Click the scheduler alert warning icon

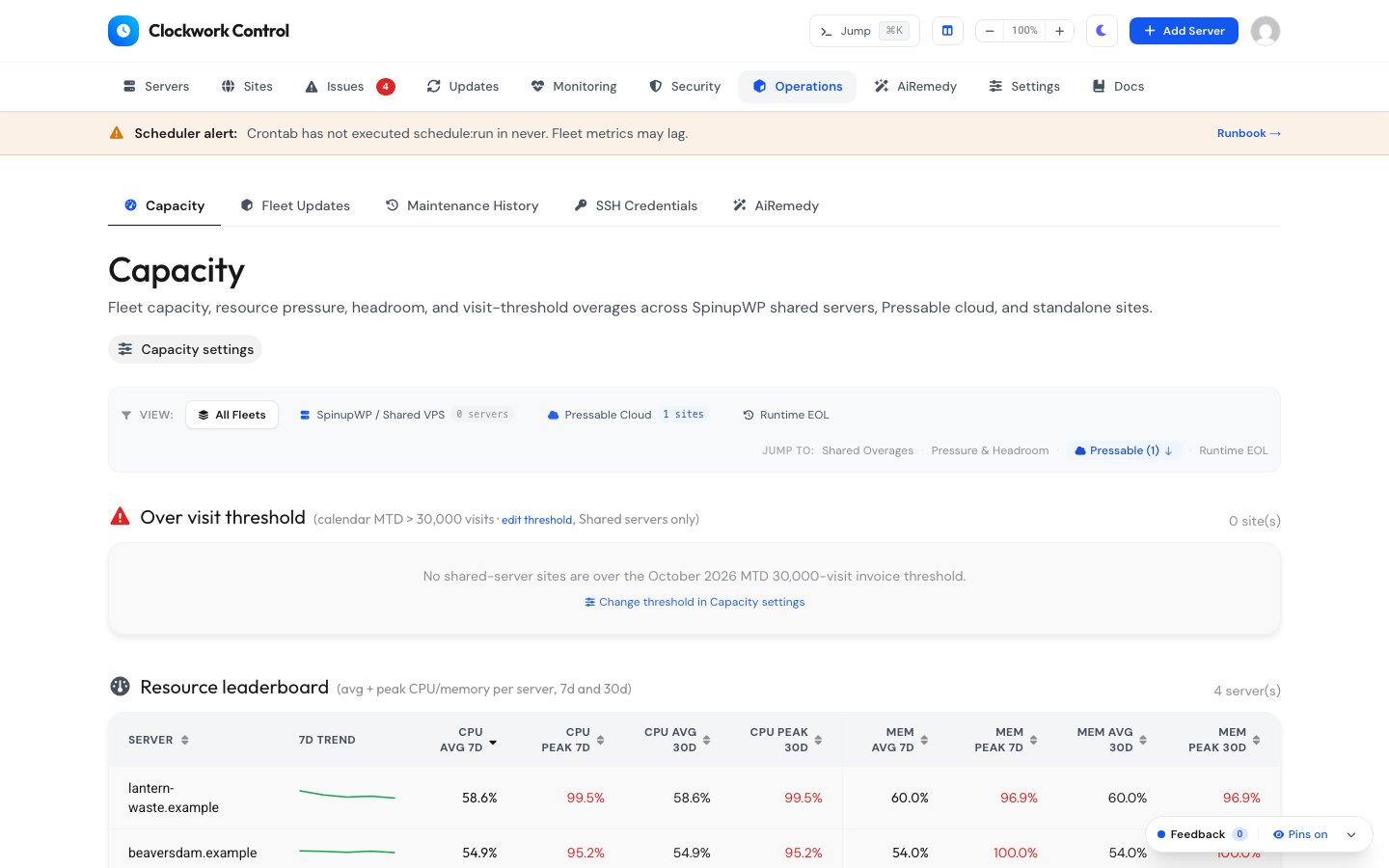pos(117,133)
